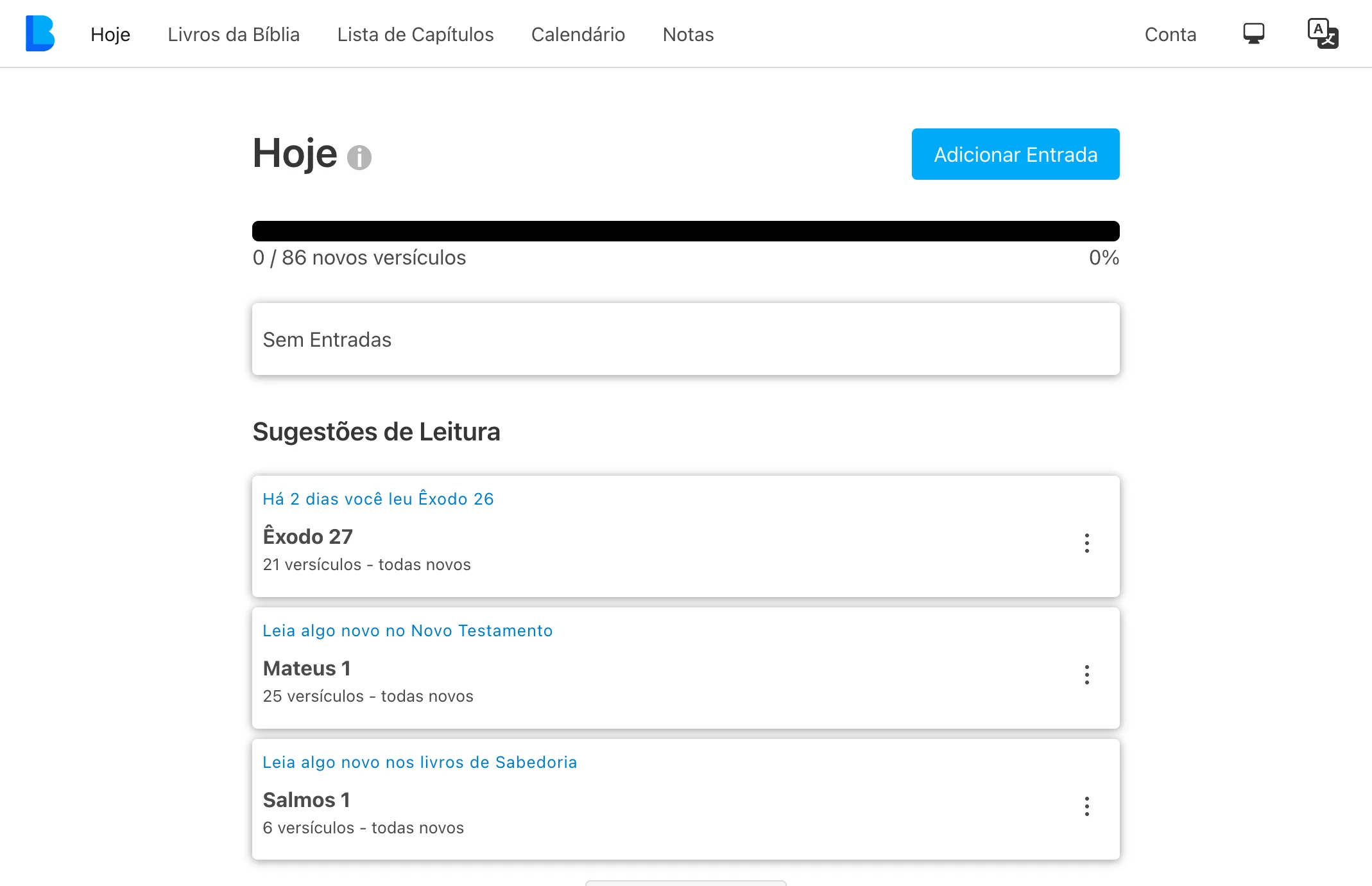The width and height of the screenshot is (1372, 886).
Task: Open the Hoje info icon
Action: coord(359,157)
